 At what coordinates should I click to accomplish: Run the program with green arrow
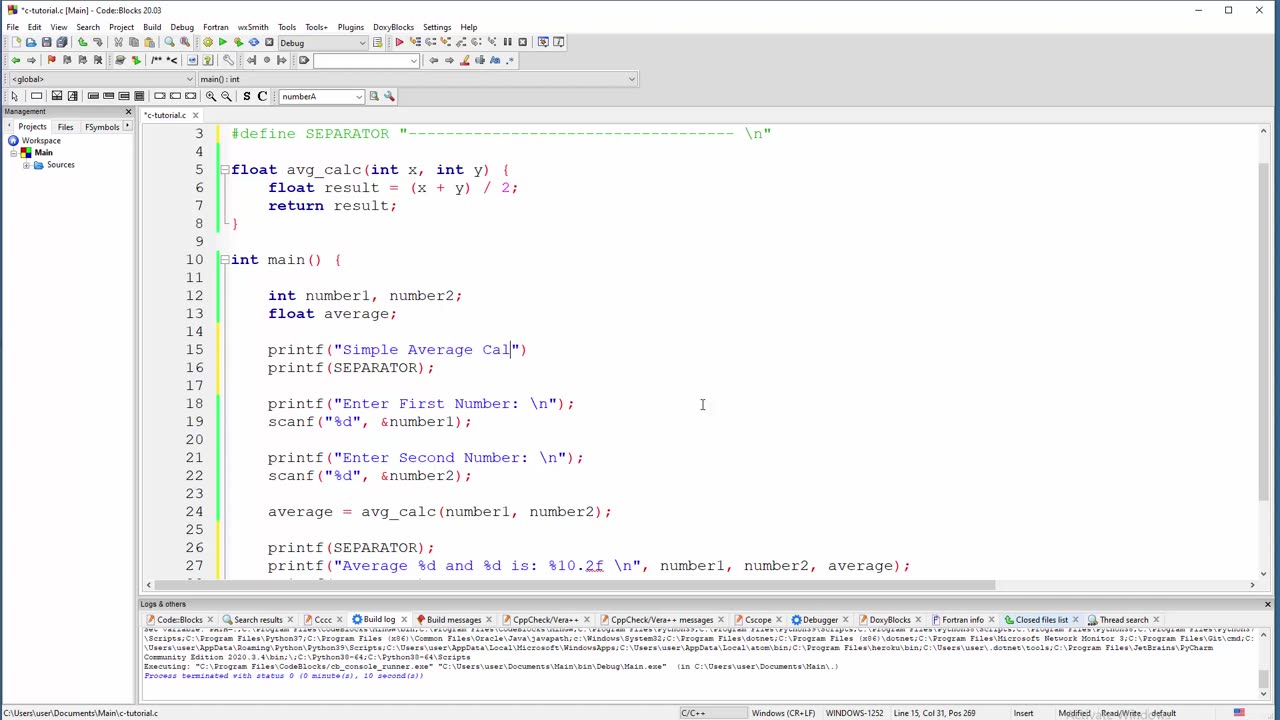pyautogui.click(x=223, y=42)
